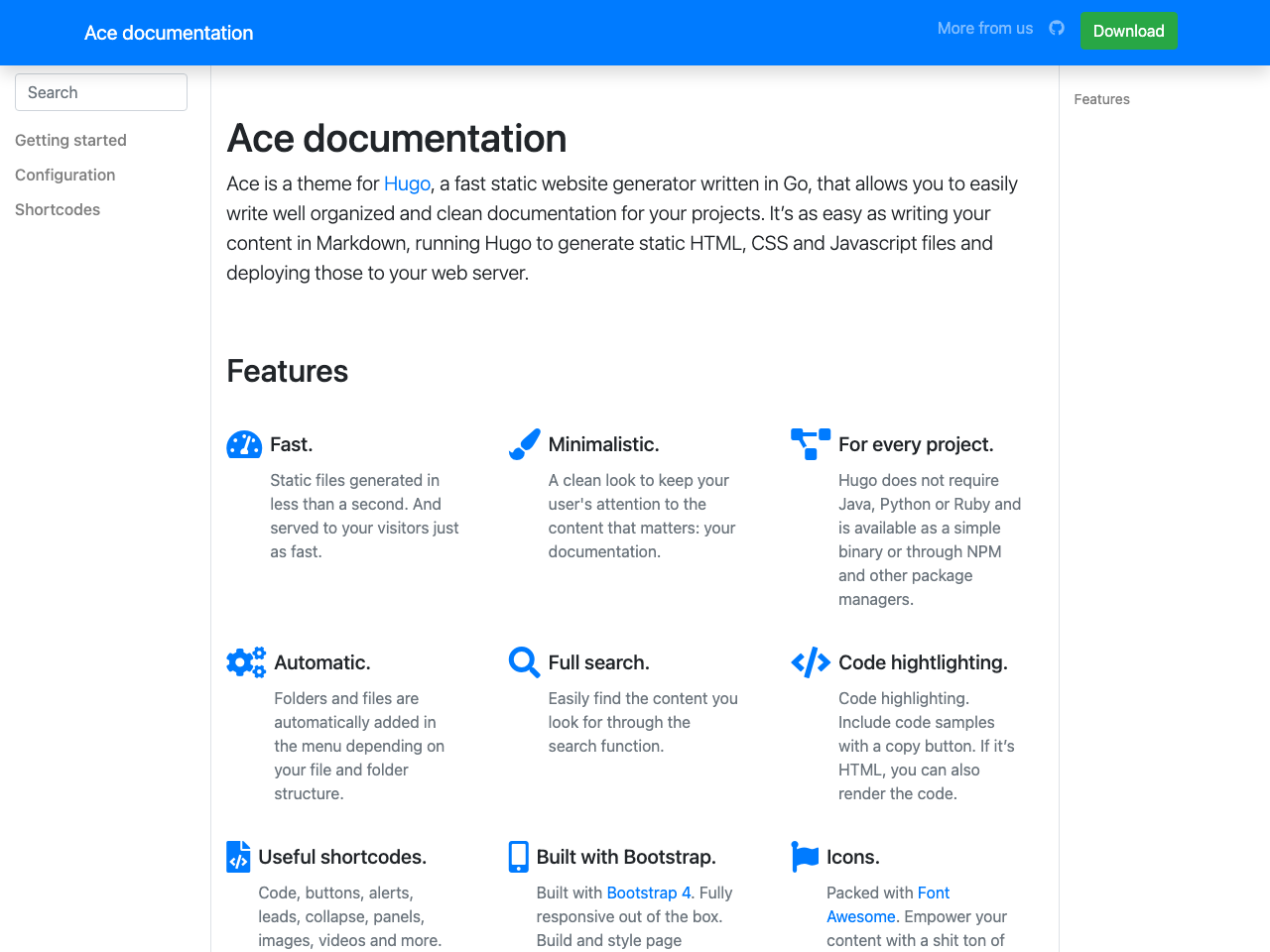Click the phone icon next to 'Built with Bootstrap'
Image resolution: width=1270 pixels, height=952 pixels.
518,856
